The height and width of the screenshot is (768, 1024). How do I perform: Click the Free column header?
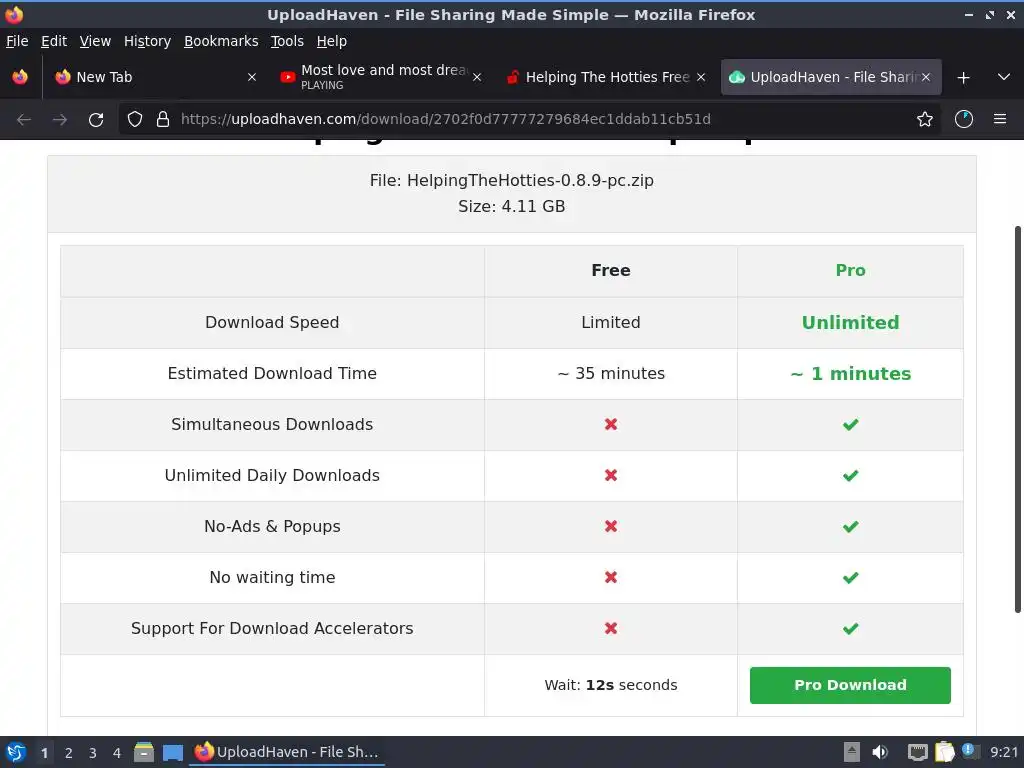pyautogui.click(x=611, y=270)
